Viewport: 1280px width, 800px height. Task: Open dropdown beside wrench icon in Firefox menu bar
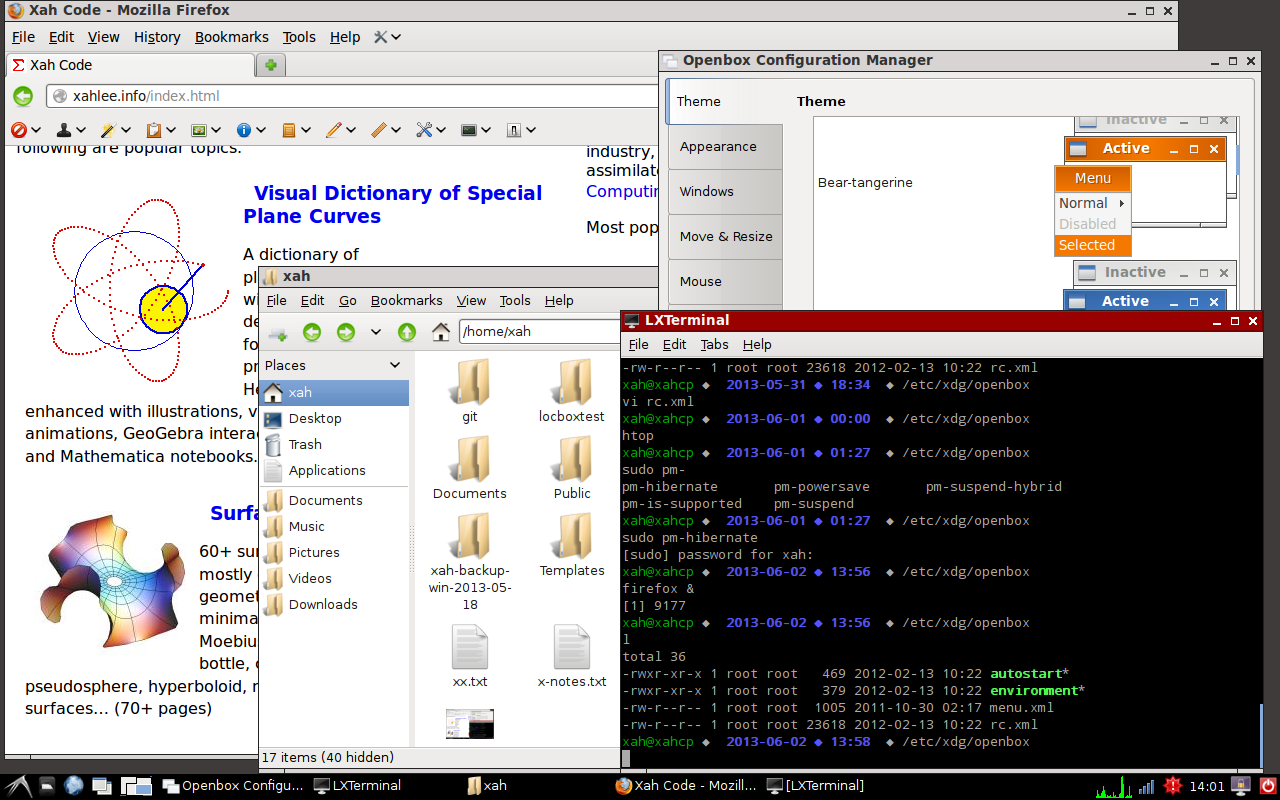[396, 37]
